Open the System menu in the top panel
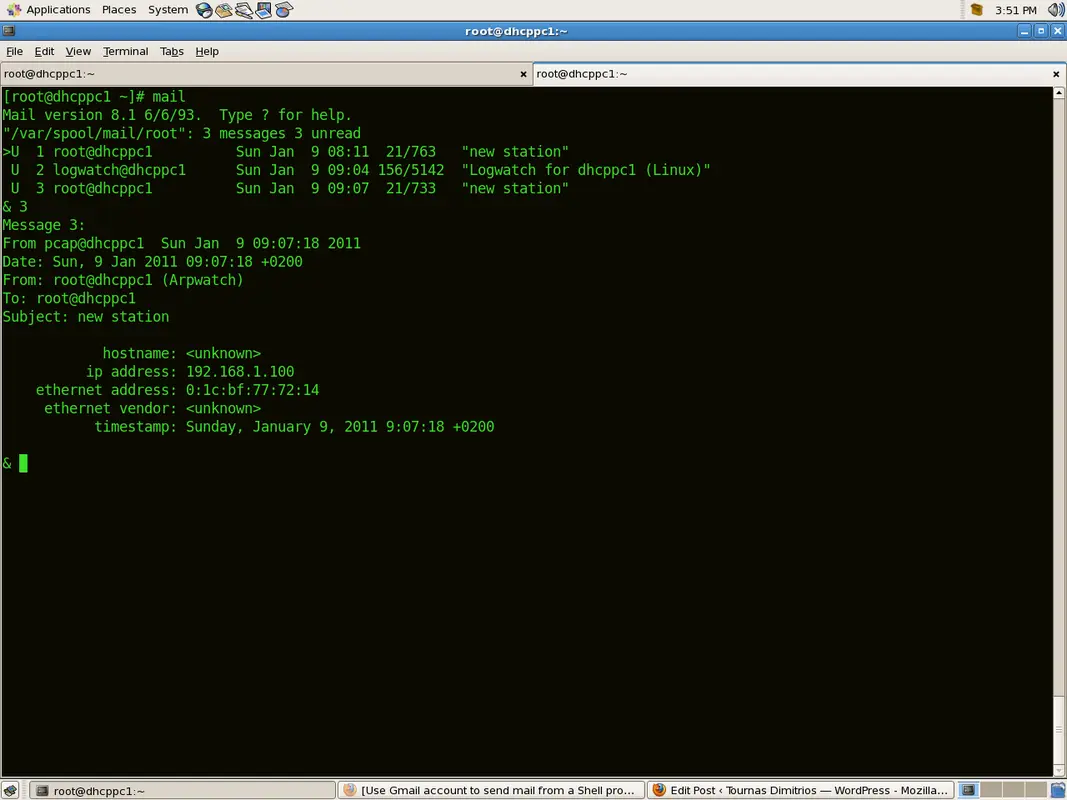The height and width of the screenshot is (800, 1067). coord(167,9)
